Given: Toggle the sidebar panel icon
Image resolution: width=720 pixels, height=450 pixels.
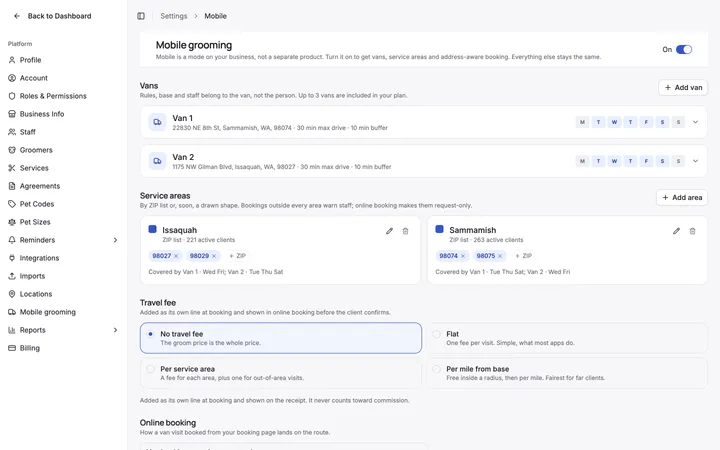Looking at the screenshot, I should coord(141,16).
